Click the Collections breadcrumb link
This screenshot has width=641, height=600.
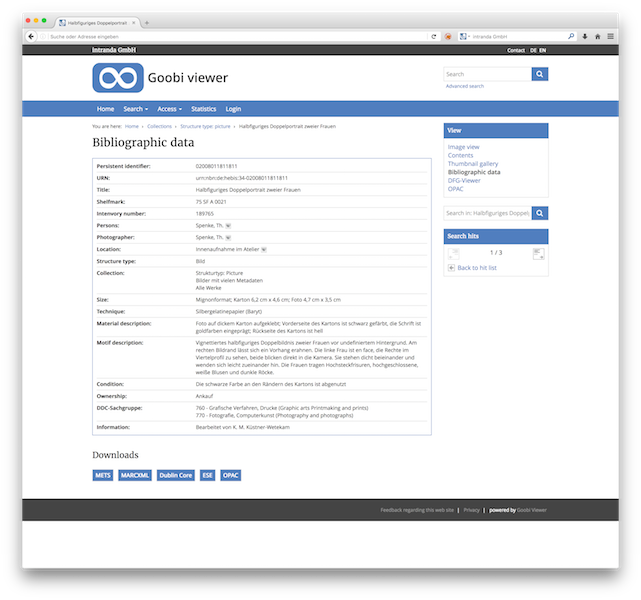click(159, 126)
